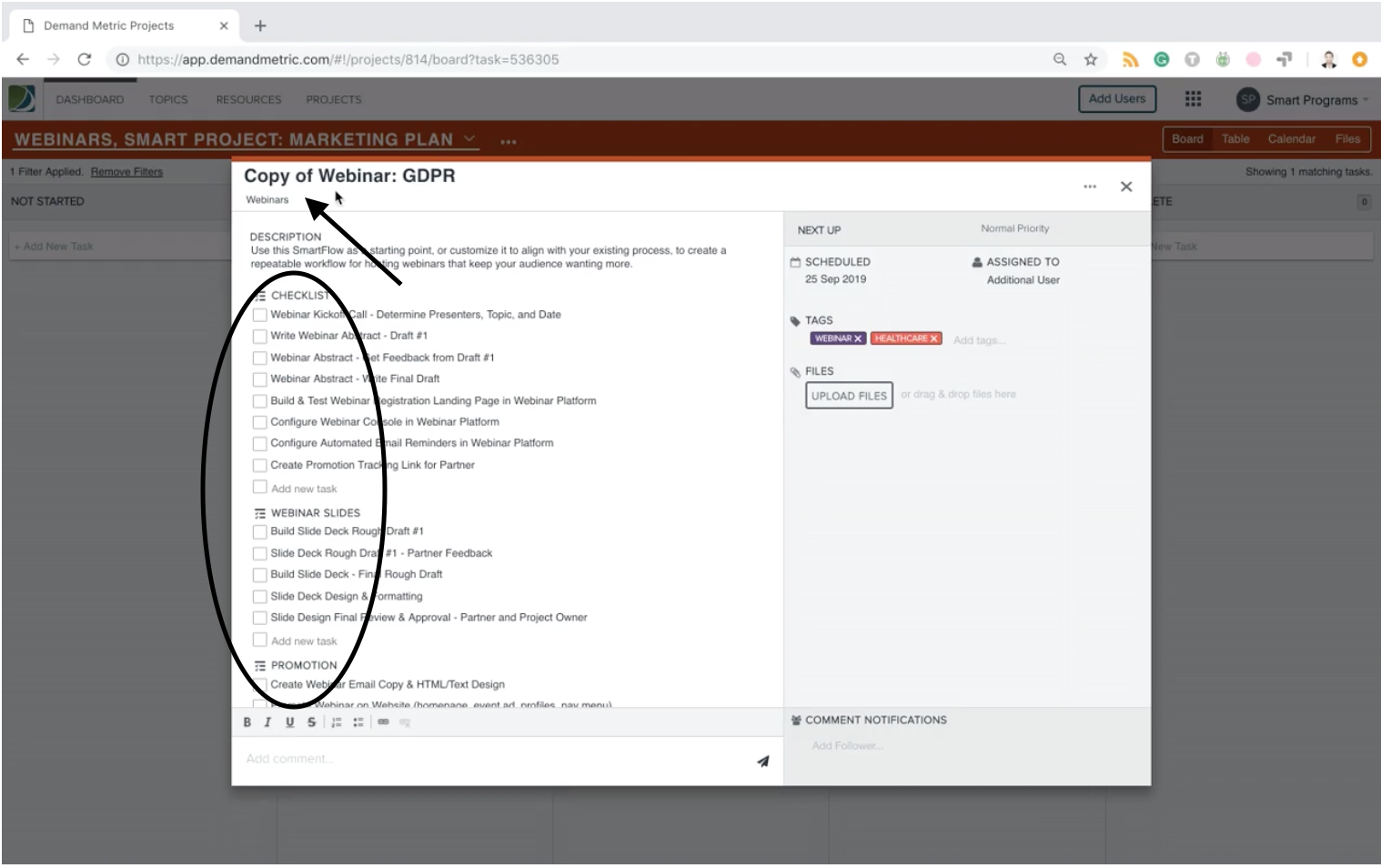
Task: Click the UPLOAD FILES button
Action: pyautogui.click(x=849, y=396)
